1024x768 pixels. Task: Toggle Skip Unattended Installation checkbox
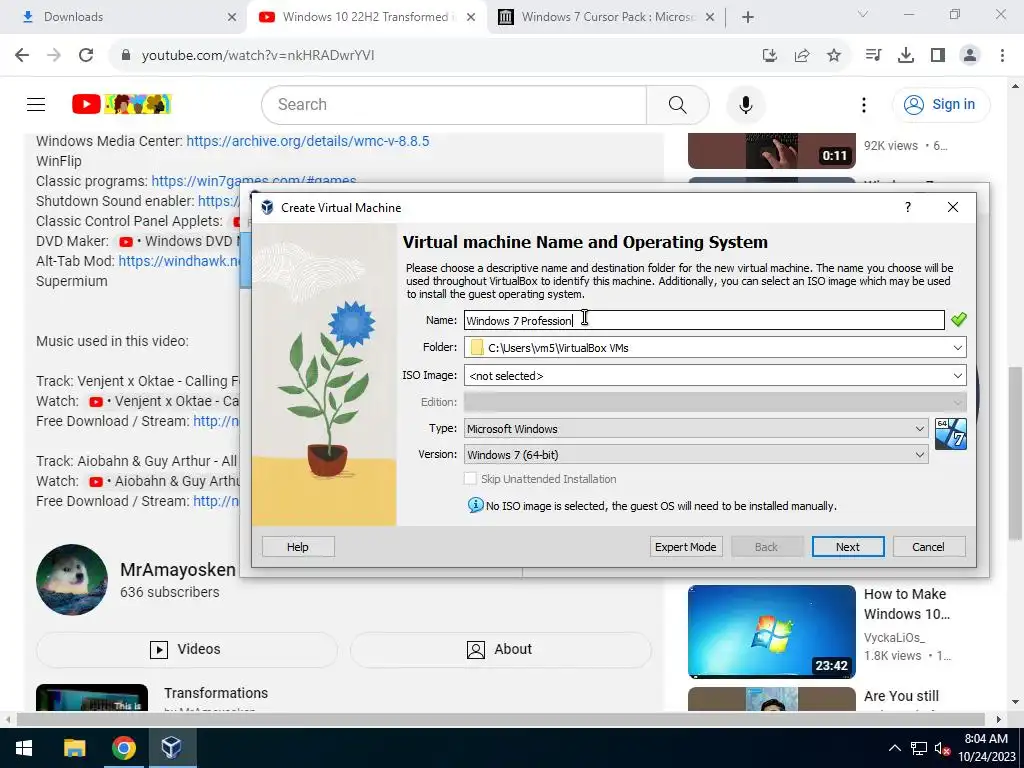[x=470, y=479]
